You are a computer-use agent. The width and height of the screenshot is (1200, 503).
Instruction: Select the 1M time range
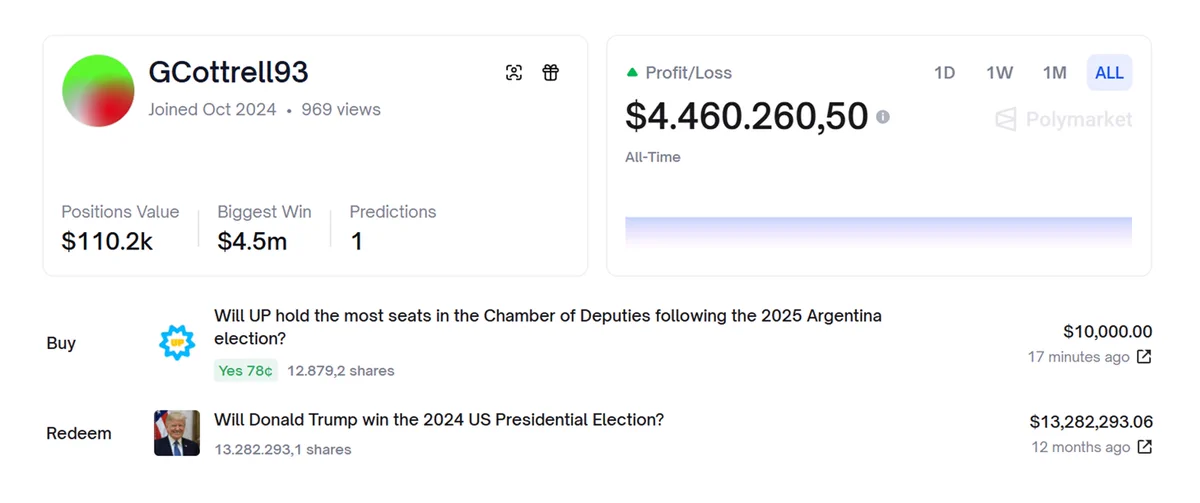[1054, 73]
